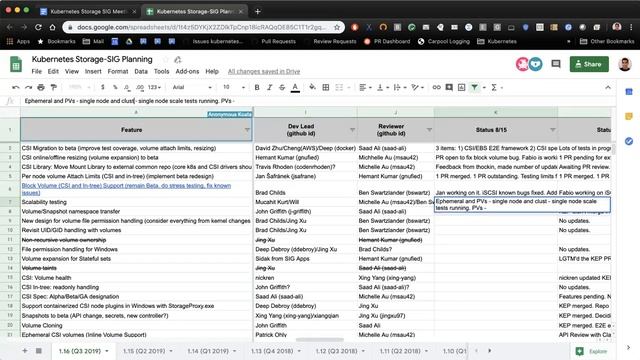Open the Tasks side panel icon
Viewport: 640px width, 360px height.
coord(629,141)
